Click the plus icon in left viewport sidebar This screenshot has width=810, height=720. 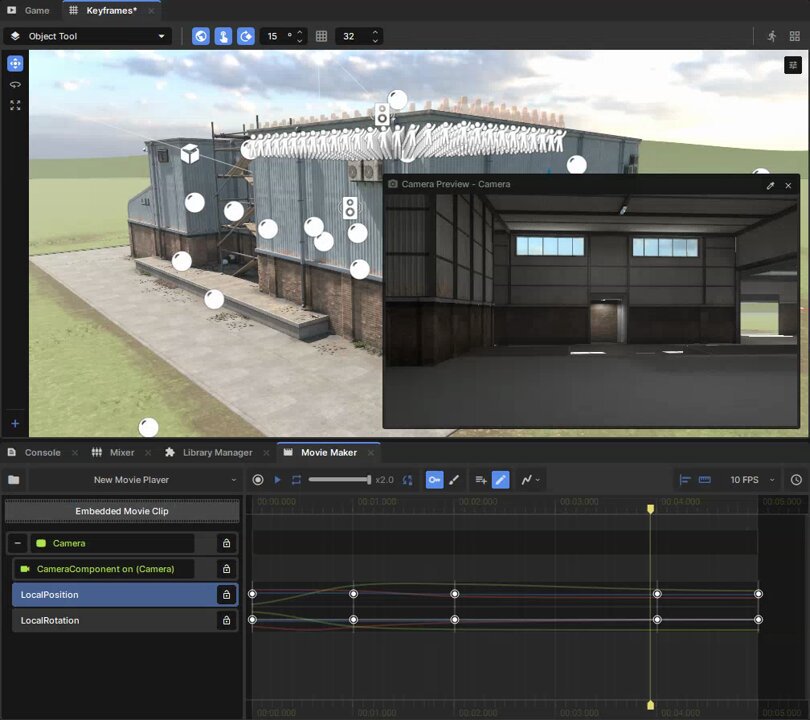coord(15,424)
